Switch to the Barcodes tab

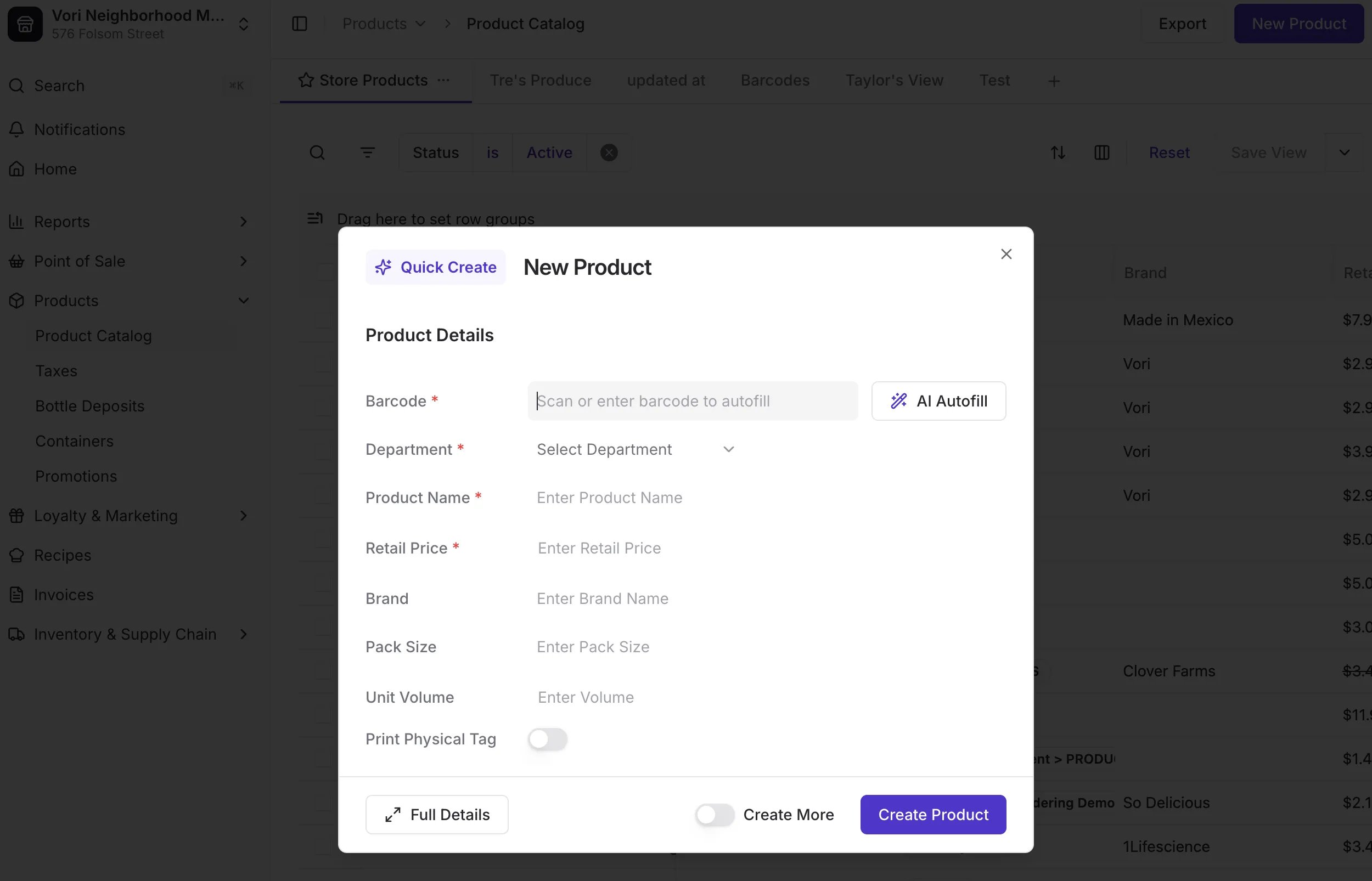[775, 80]
